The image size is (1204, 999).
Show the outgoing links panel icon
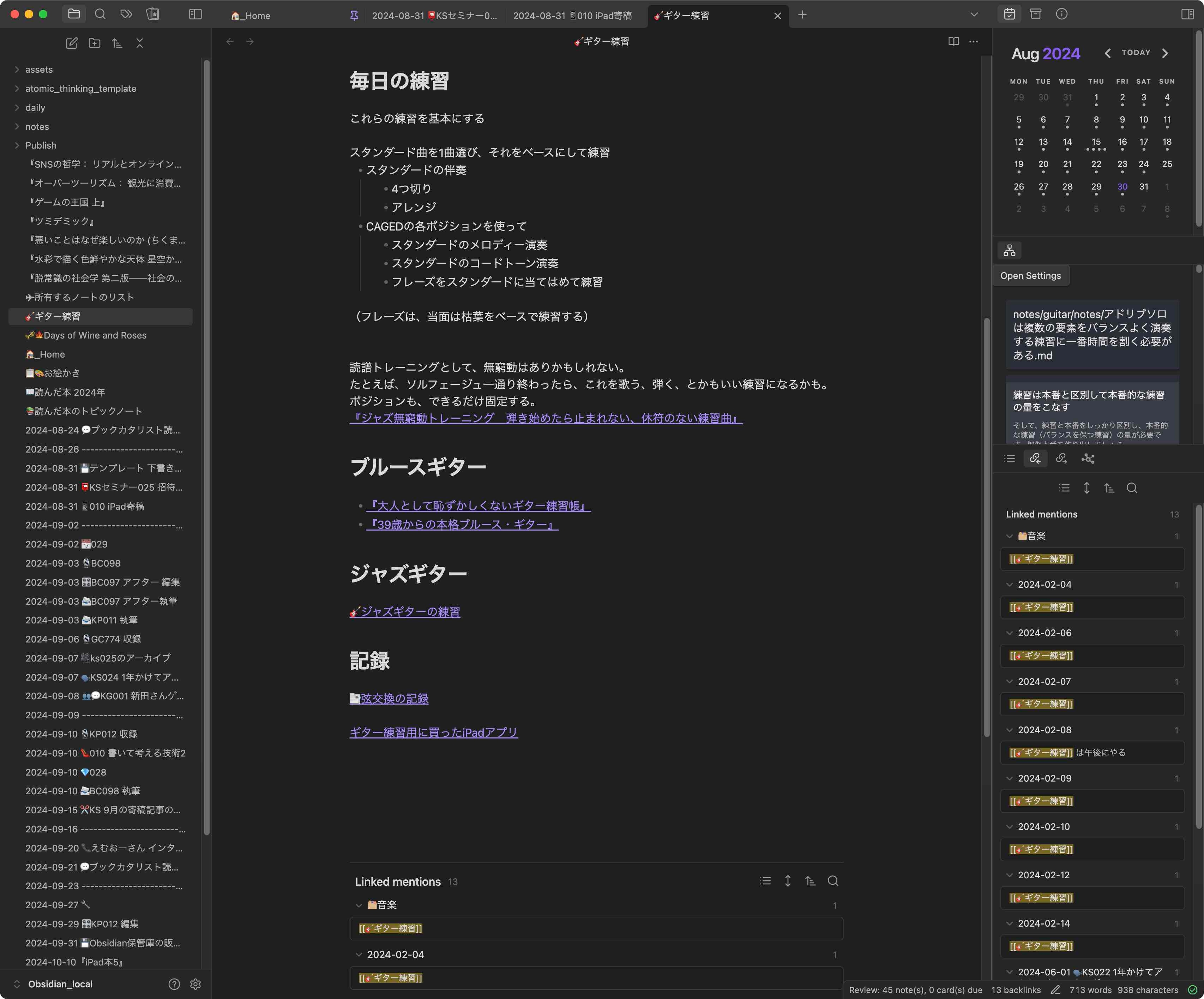pos(1062,459)
